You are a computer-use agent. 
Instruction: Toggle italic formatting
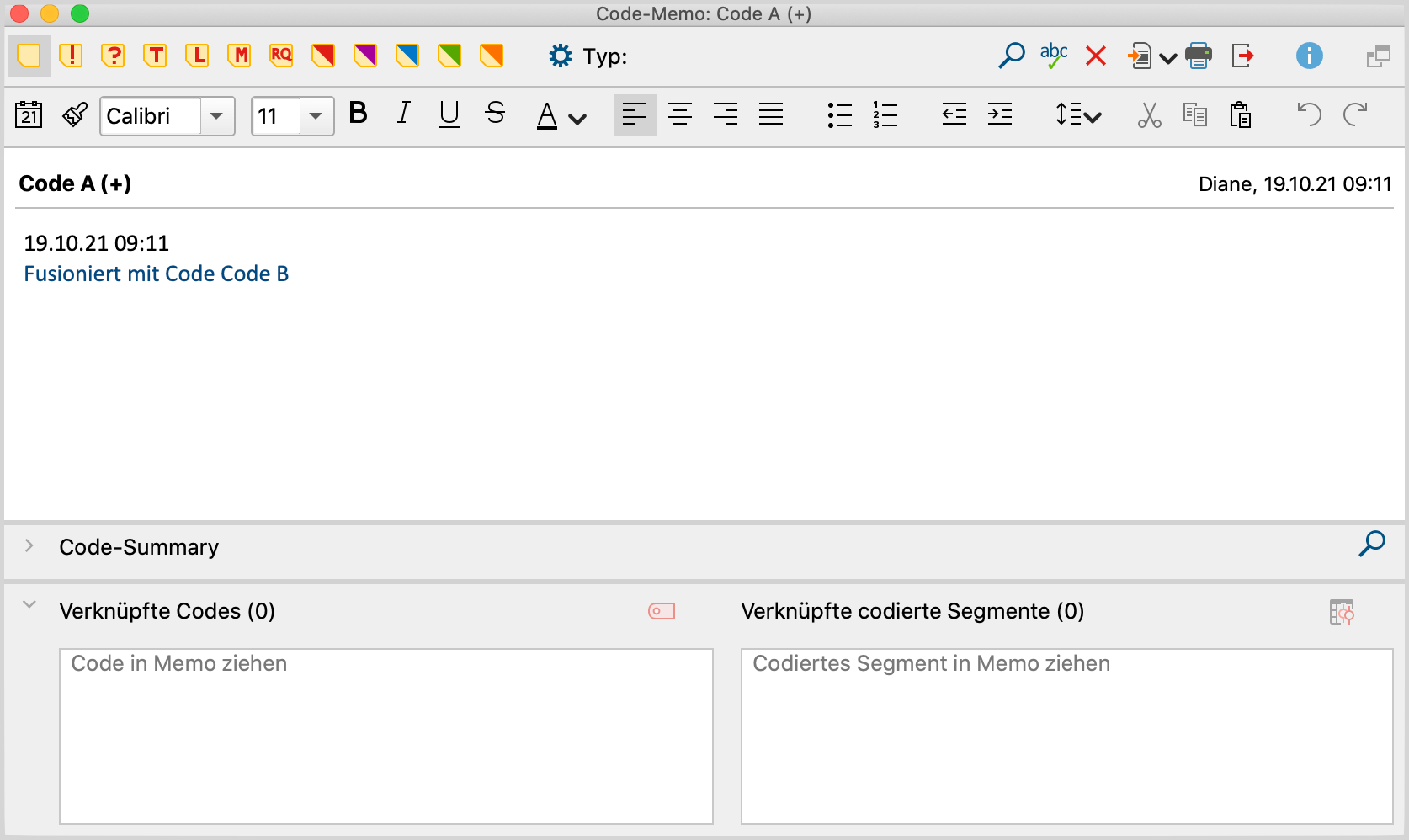tap(404, 113)
